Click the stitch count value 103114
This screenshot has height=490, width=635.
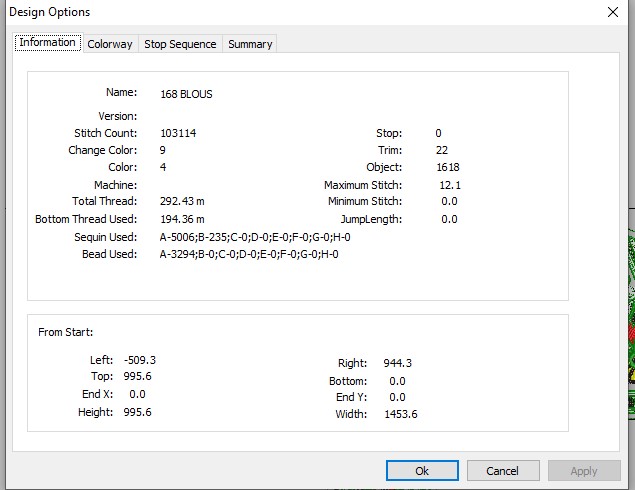coord(178,133)
